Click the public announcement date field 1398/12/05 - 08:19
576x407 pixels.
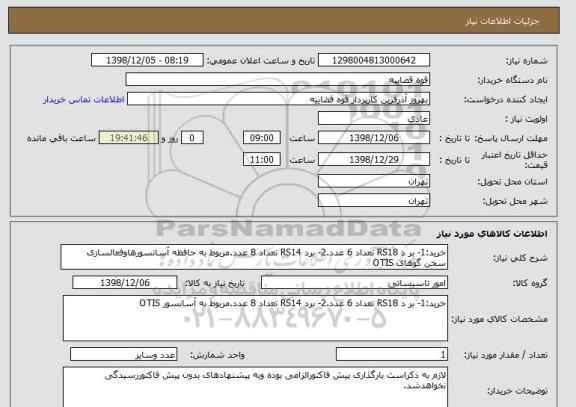147,60
